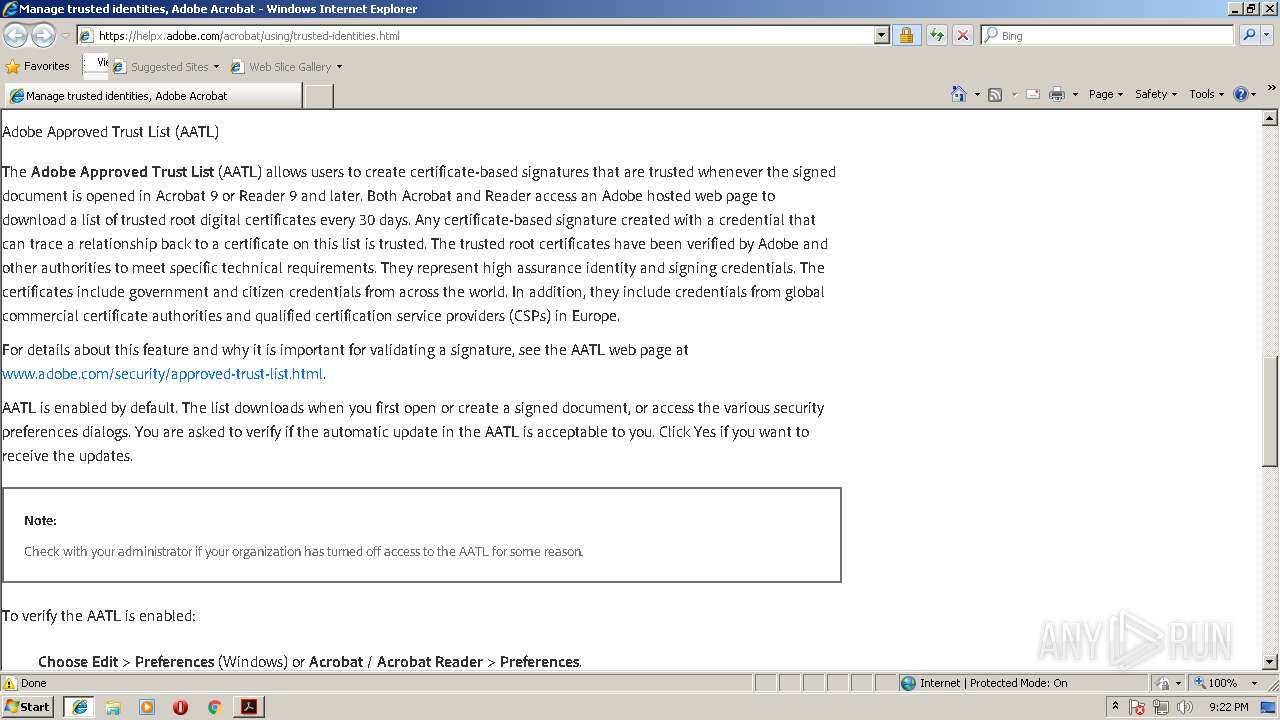
Task: Click the bold 'Choose Edit' instruction text
Action: tap(78, 662)
